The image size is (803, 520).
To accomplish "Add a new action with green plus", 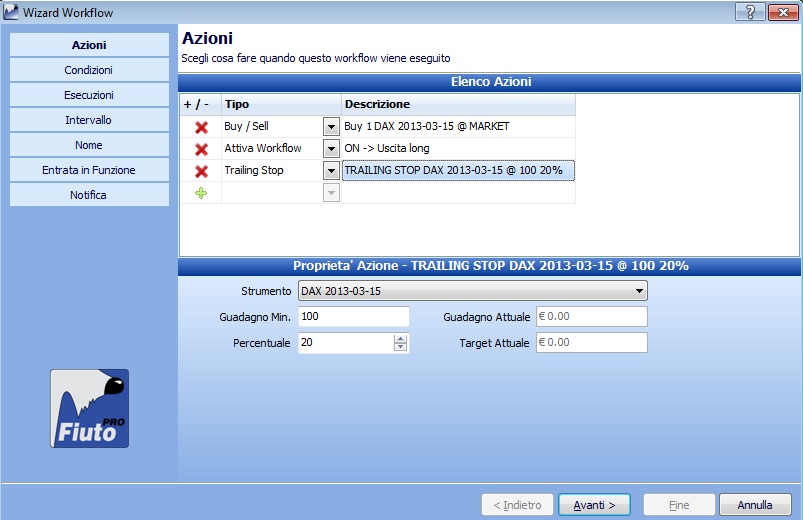I will tap(201, 193).
